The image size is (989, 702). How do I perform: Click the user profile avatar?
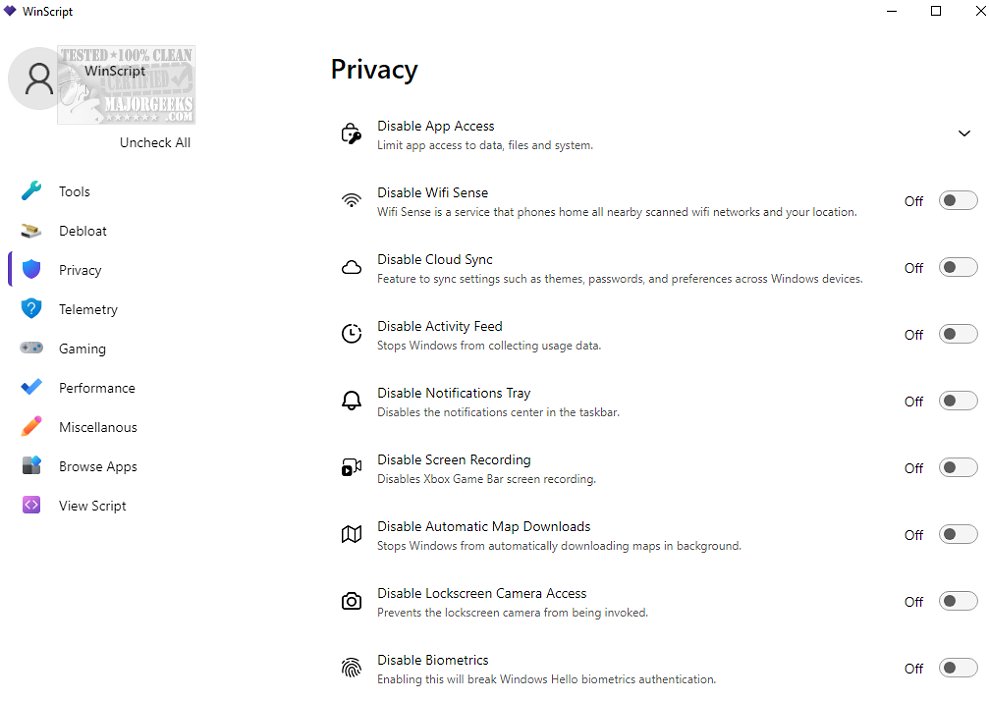tap(39, 78)
